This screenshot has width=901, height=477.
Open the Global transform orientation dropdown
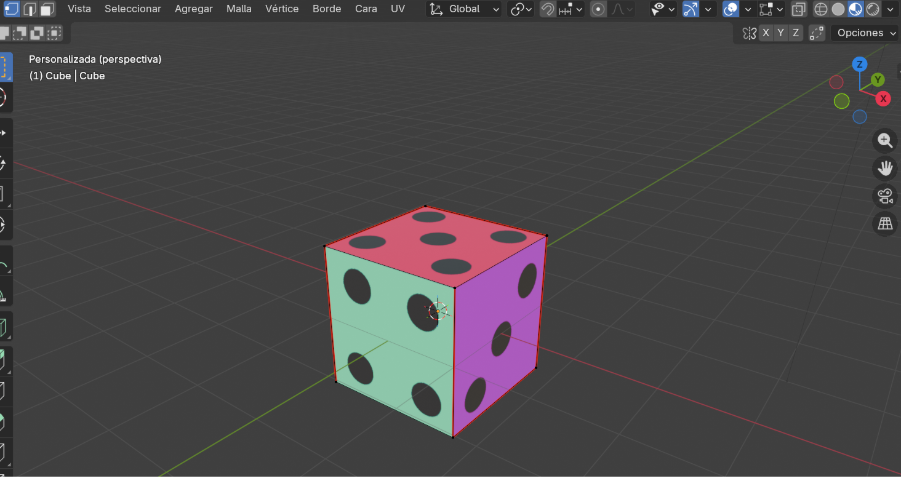click(464, 9)
